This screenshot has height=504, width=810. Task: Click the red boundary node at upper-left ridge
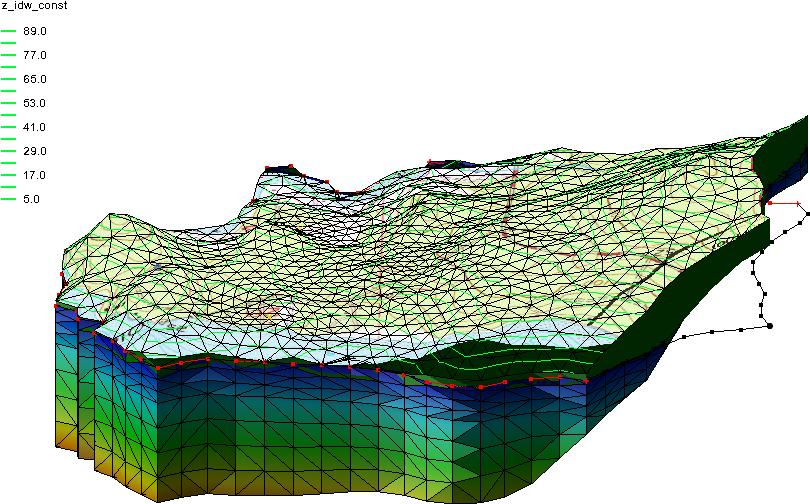point(267,167)
